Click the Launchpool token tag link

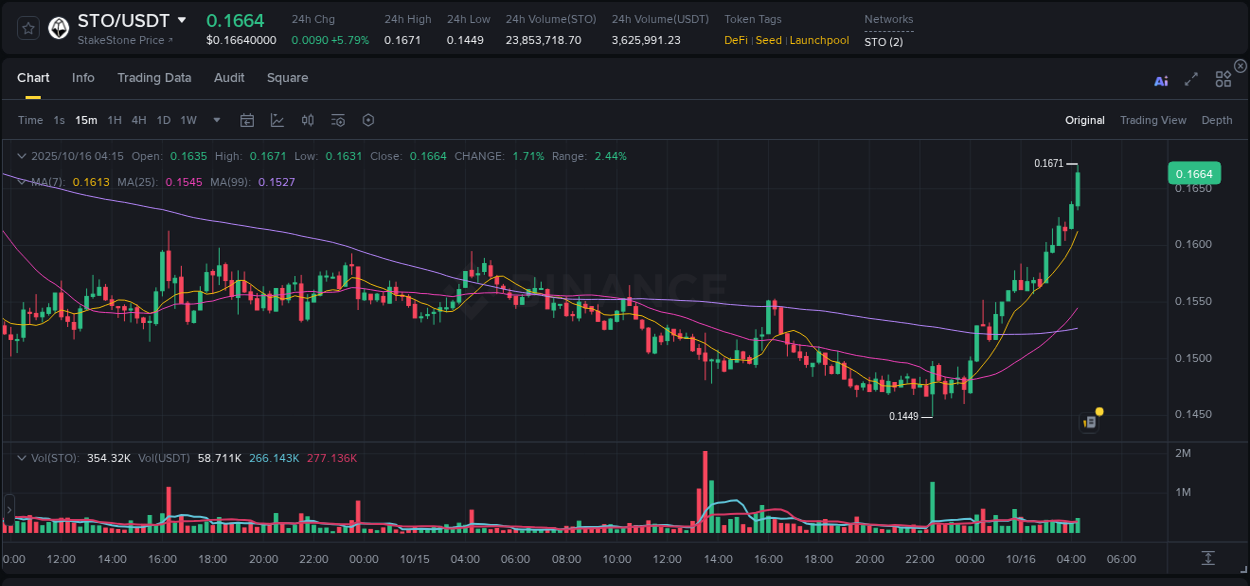[820, 40]
